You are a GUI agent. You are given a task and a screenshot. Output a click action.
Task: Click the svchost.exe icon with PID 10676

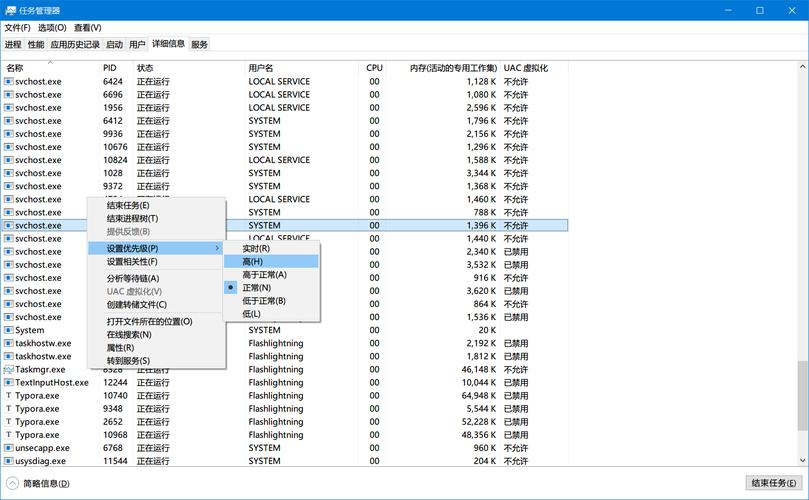[x=9, y=147]
